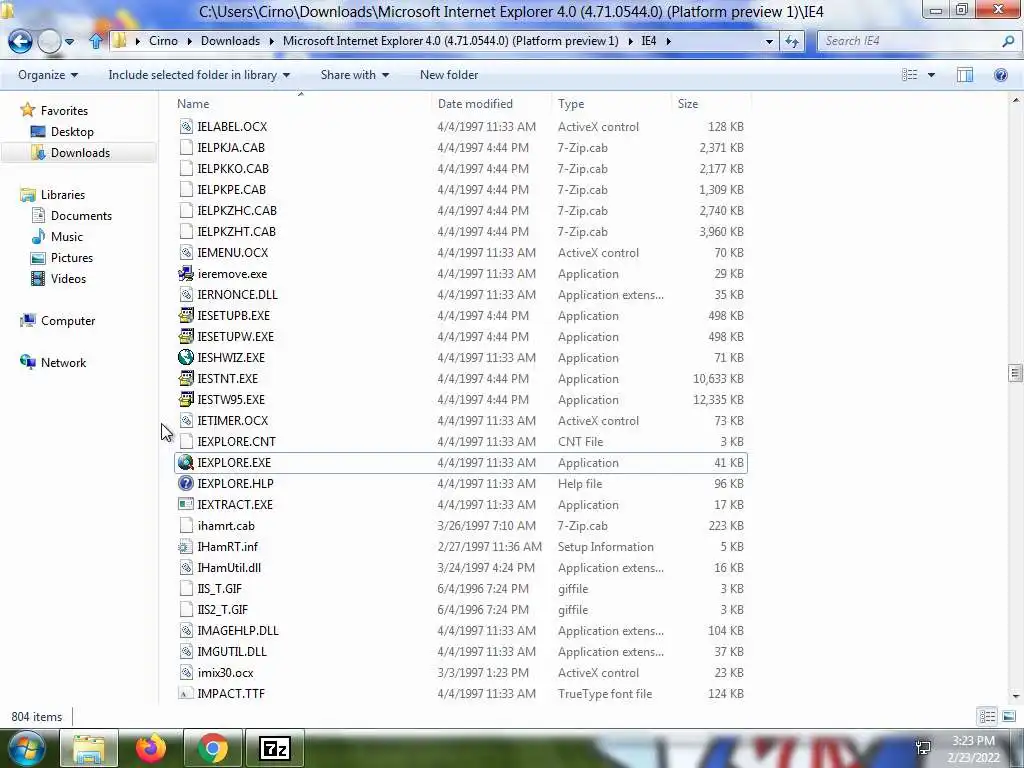1024x768 pixels.
Task: Select the IHamRT.inf setup icon
Action: [186, 547]
